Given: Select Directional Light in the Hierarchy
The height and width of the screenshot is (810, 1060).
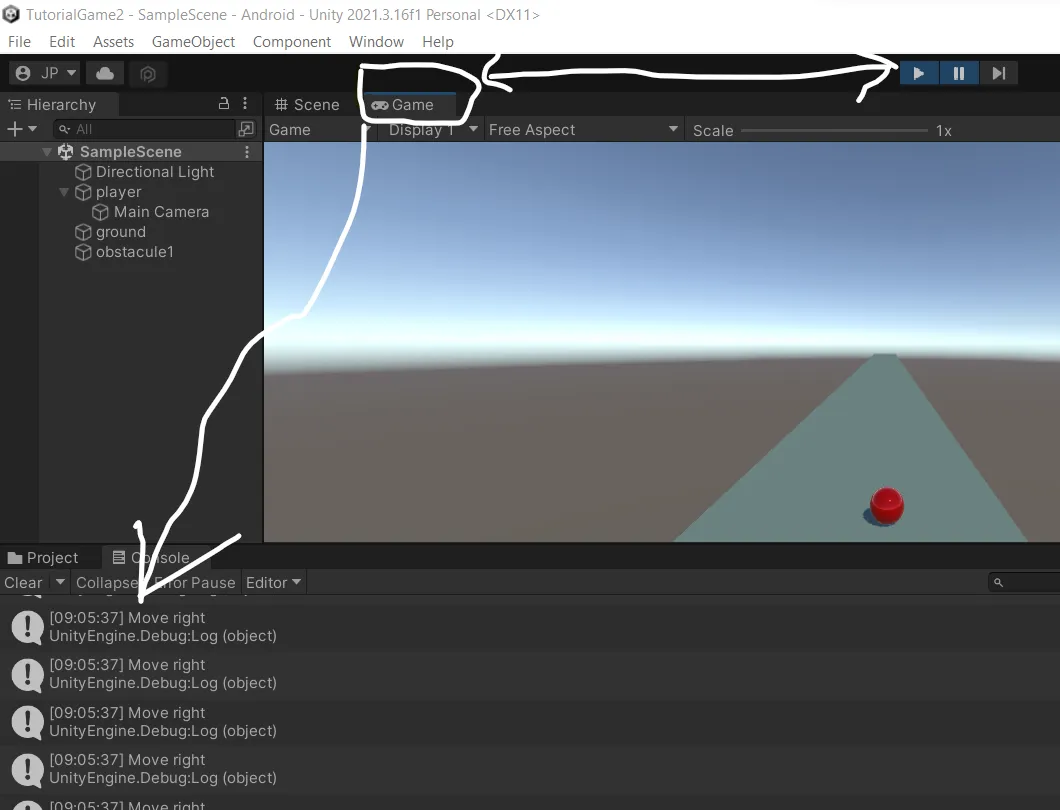Looking at the screenshot, I should click(x=155, y=172).
